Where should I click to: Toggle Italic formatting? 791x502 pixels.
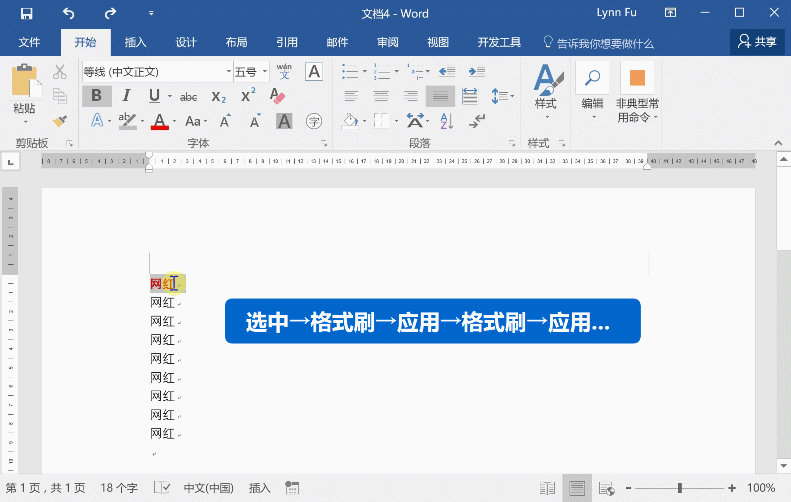coord(126,96)
